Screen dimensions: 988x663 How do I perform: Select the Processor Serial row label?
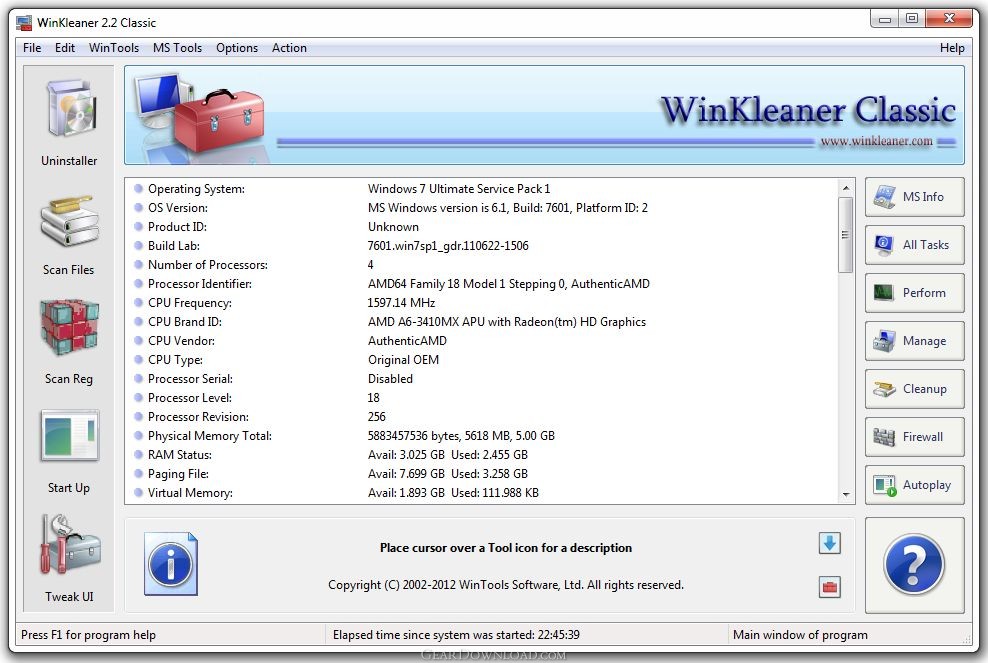click(190, 379)
